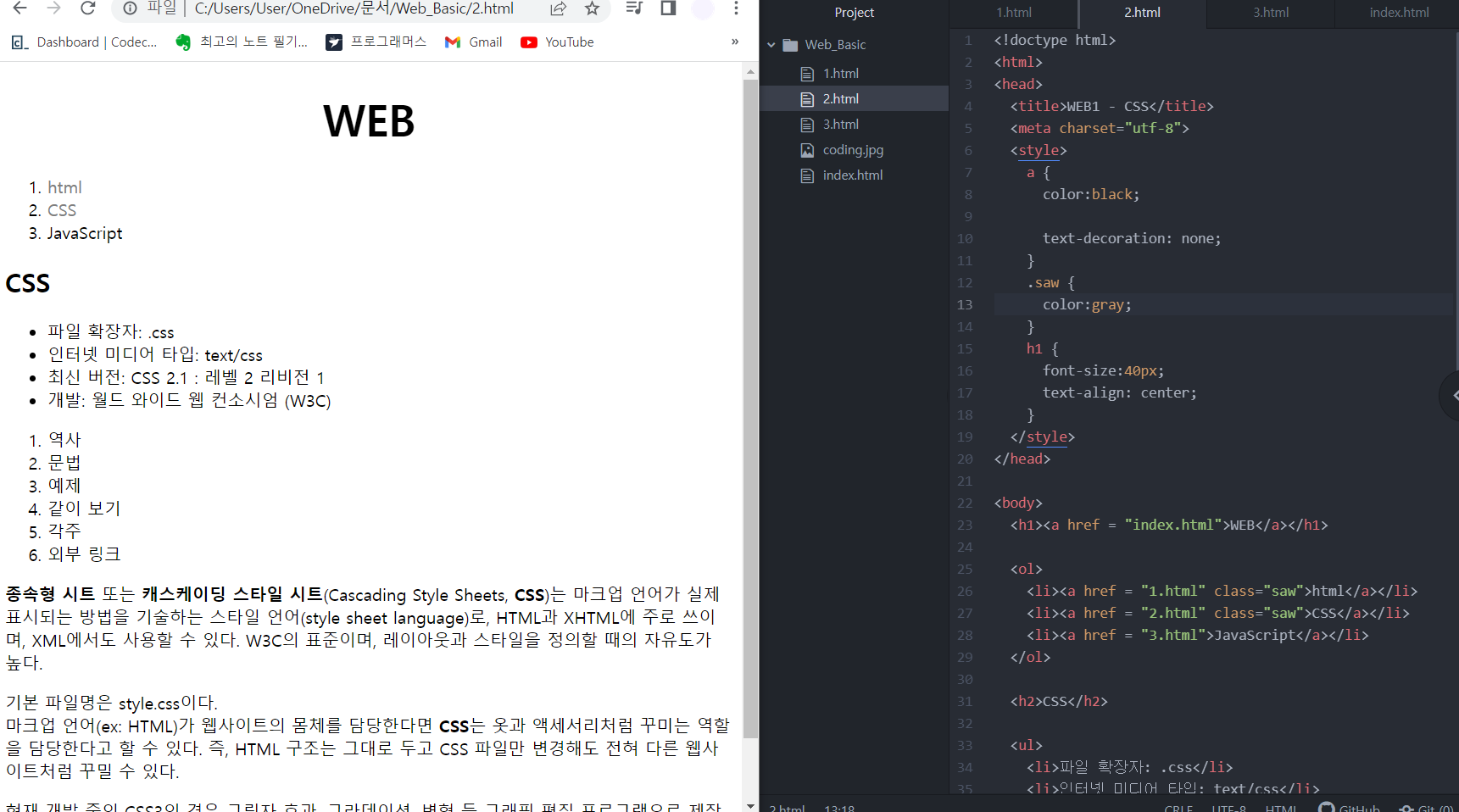The height and width of the screenshot is (812, 1459).
Task: Click the scrollbar up arrow on the page
Action: point(750,73)
